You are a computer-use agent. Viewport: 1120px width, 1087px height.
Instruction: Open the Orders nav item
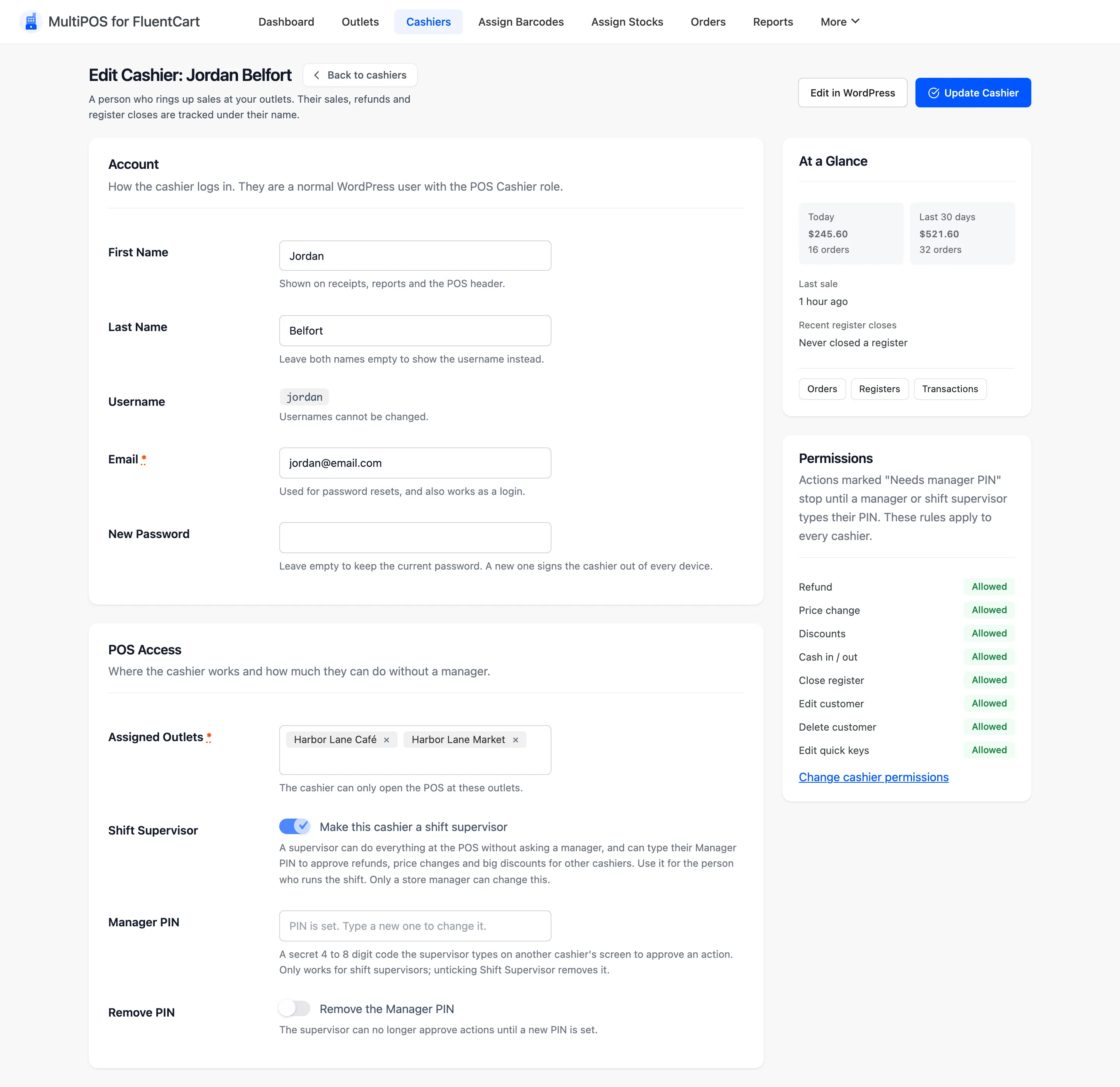pyautogui.click(x=708, y=22)
